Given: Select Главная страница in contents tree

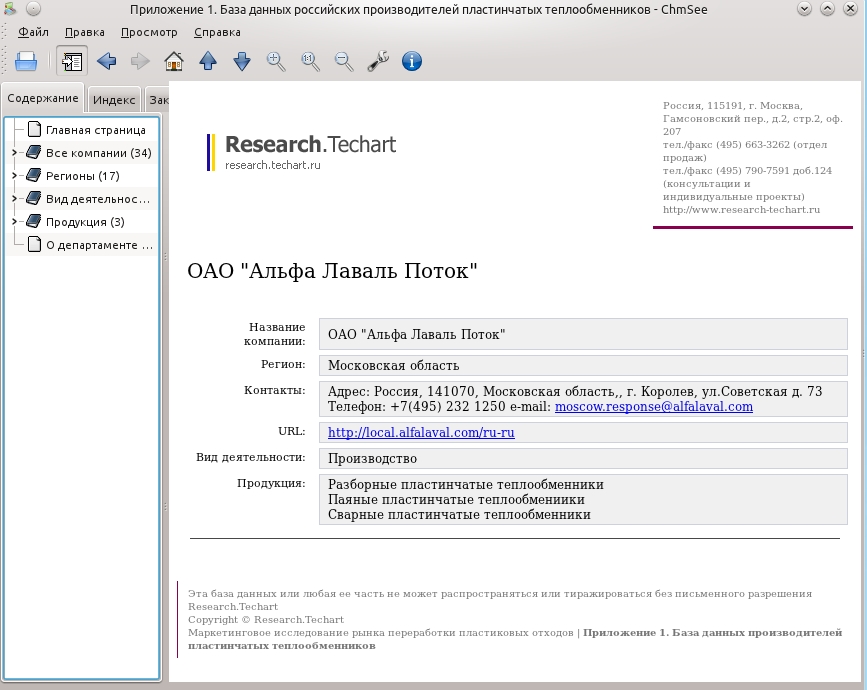Looking at the screenshot, I should point(96,130).
